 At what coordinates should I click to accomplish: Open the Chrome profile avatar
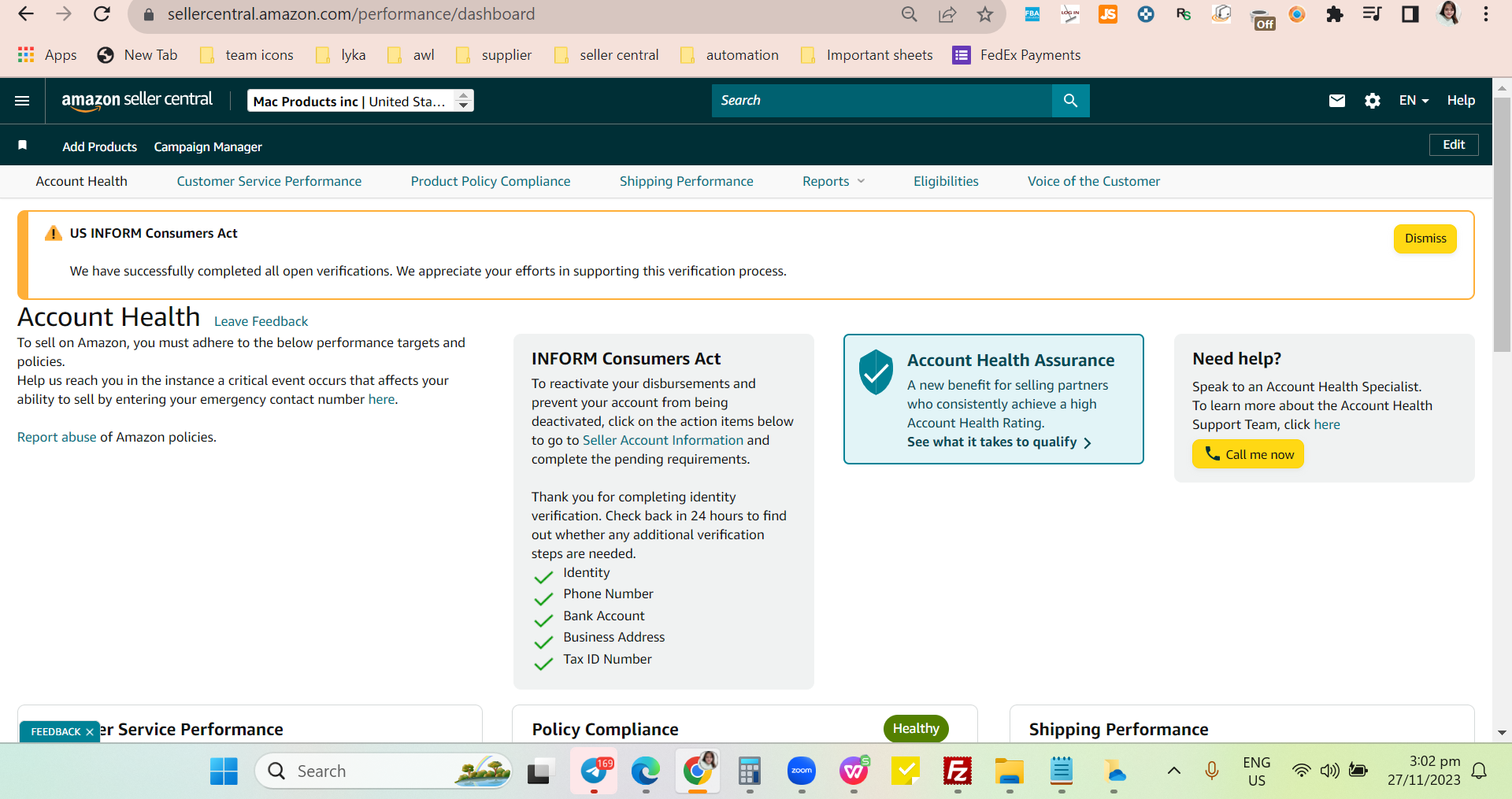tap(1448, 13)
